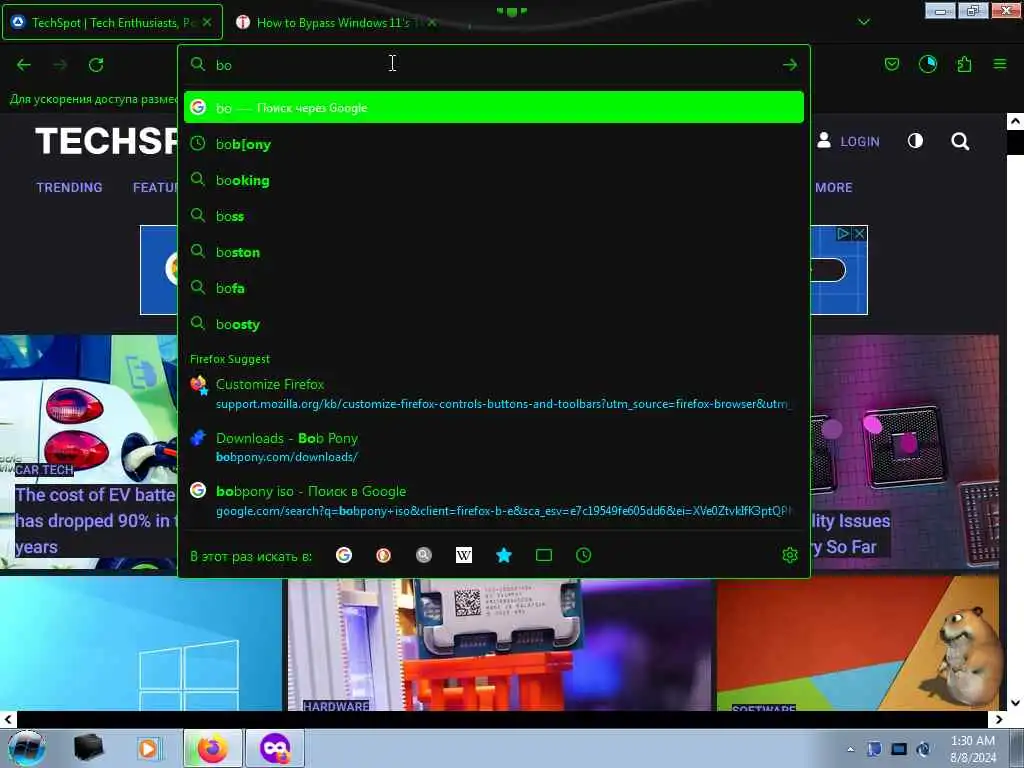Choose the boosty search suggestion

[x=494, y=324]
